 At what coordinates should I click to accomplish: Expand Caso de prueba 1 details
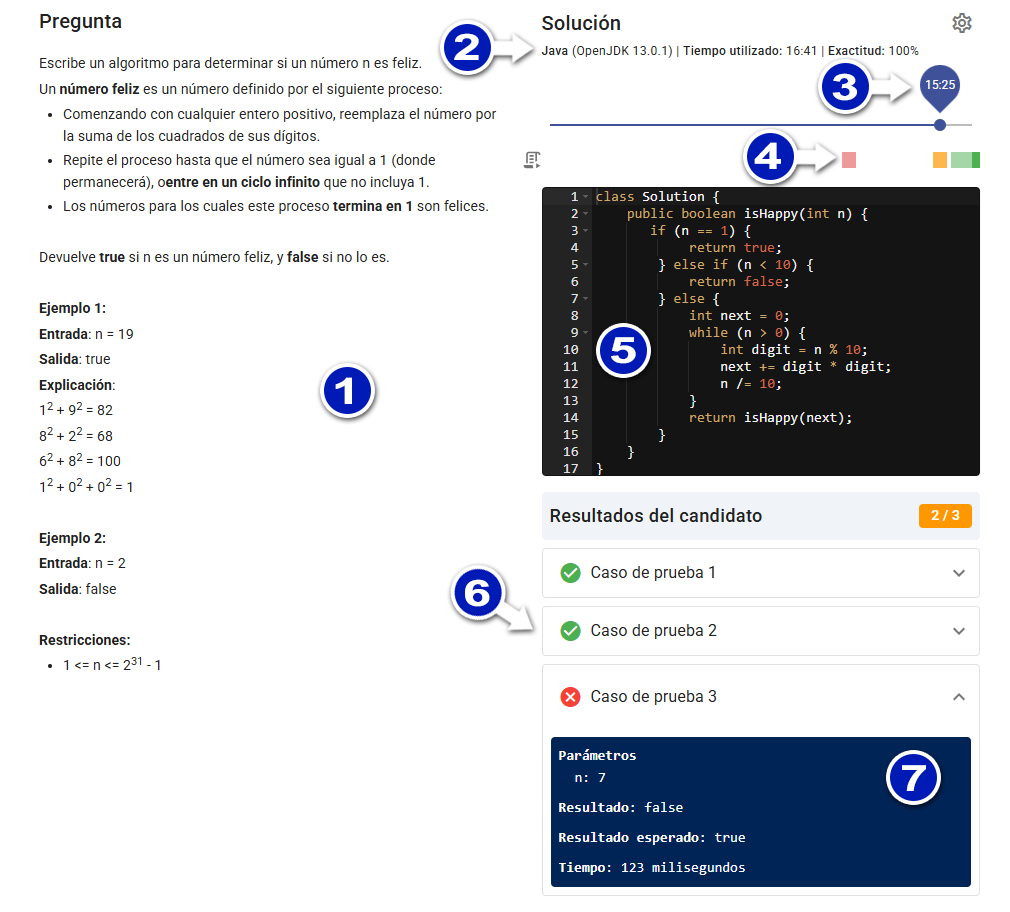pyautogui.click(x=958, y=573)
